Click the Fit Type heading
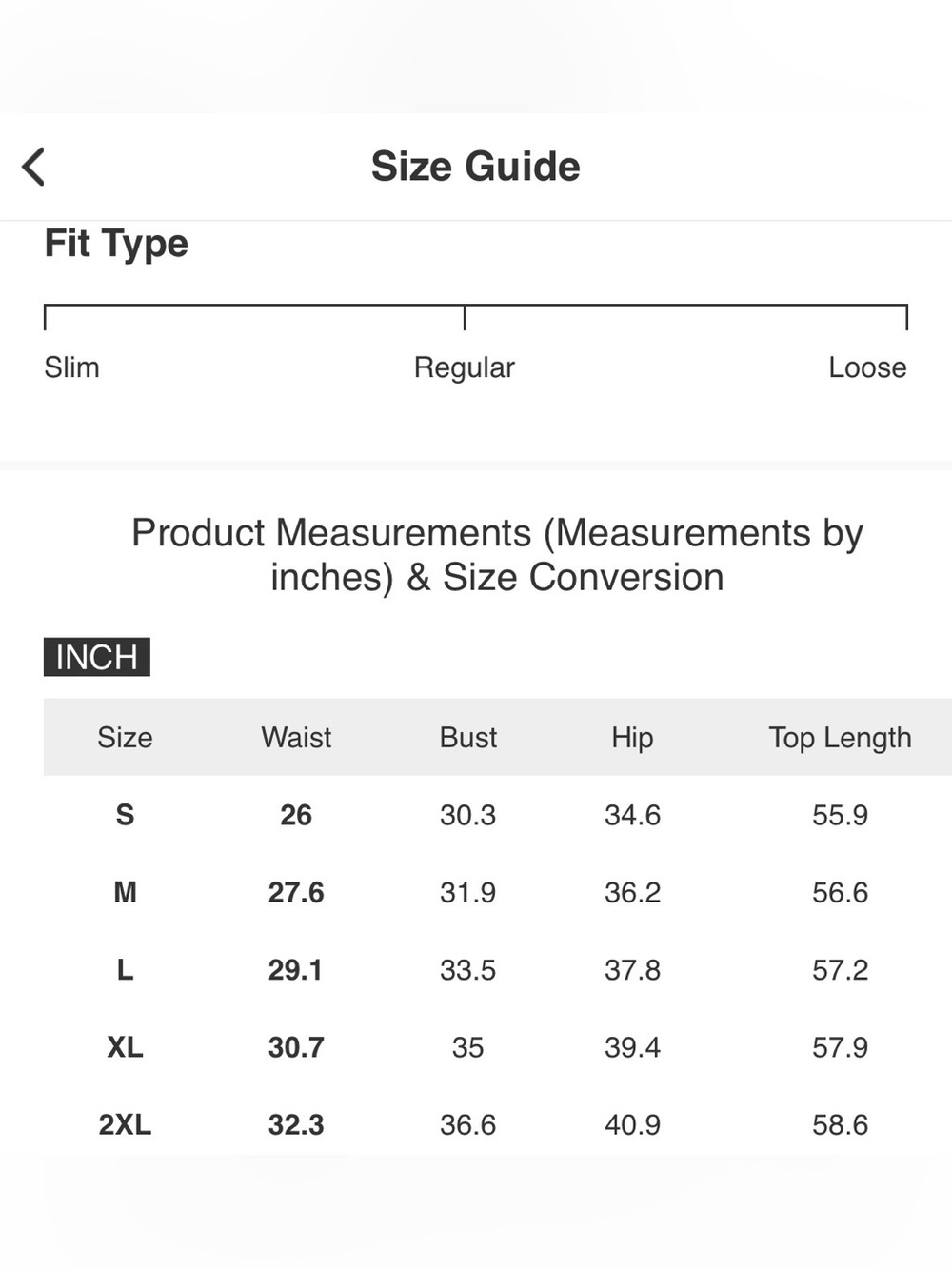The image size is (952, 1269). coord(116,245)
